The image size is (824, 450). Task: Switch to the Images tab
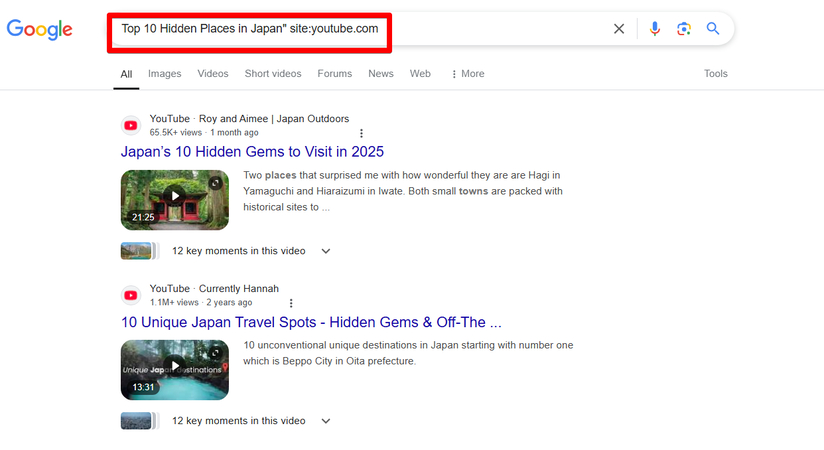[164, 74]
